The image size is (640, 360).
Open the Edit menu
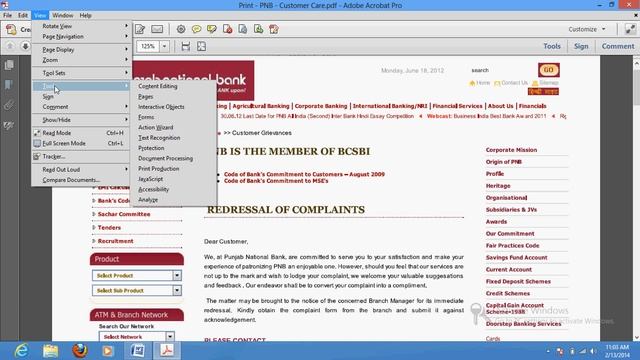coord(23,16)
